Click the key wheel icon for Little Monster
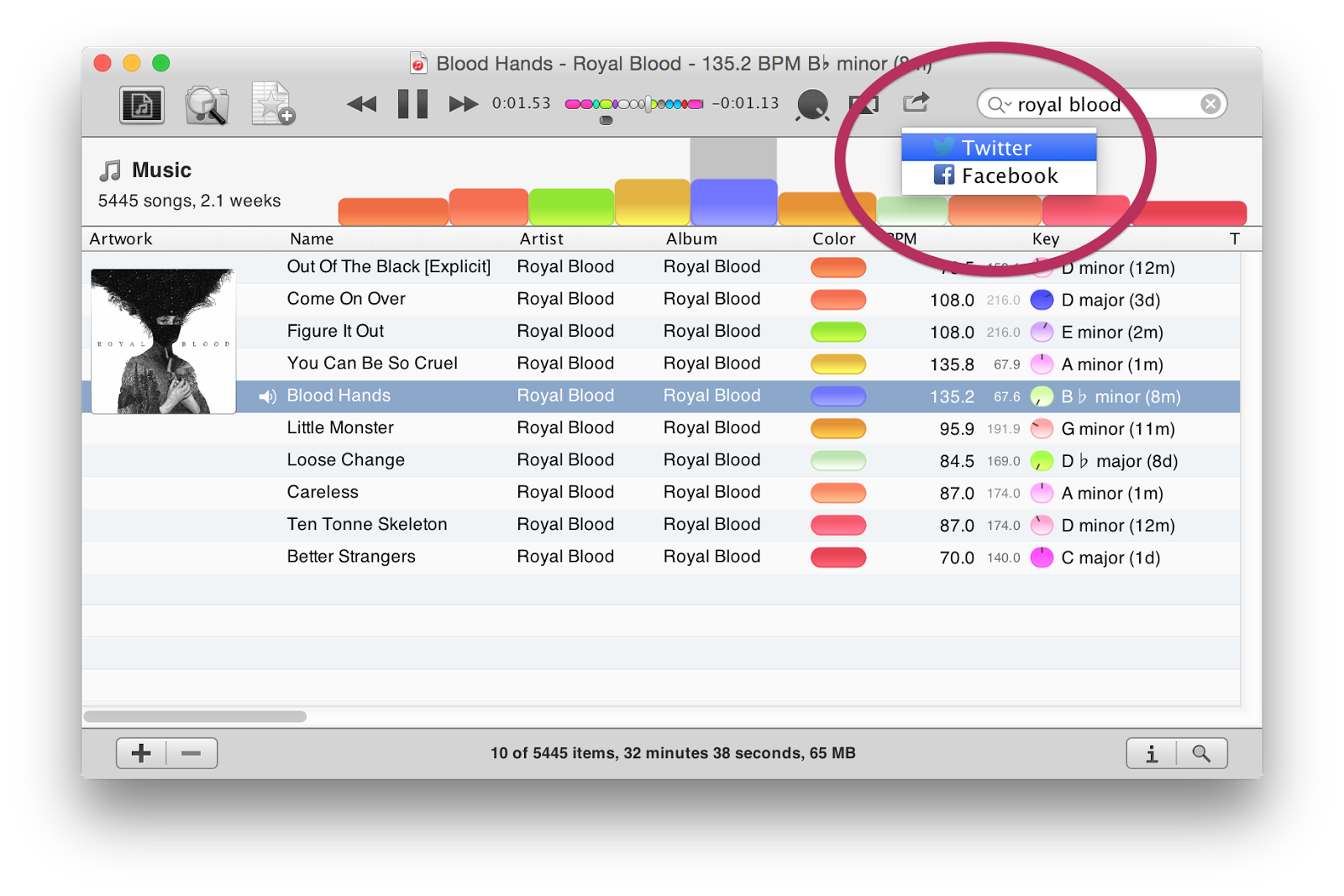This screenshot has height=896, width=1344. [x=1042, y=428]
